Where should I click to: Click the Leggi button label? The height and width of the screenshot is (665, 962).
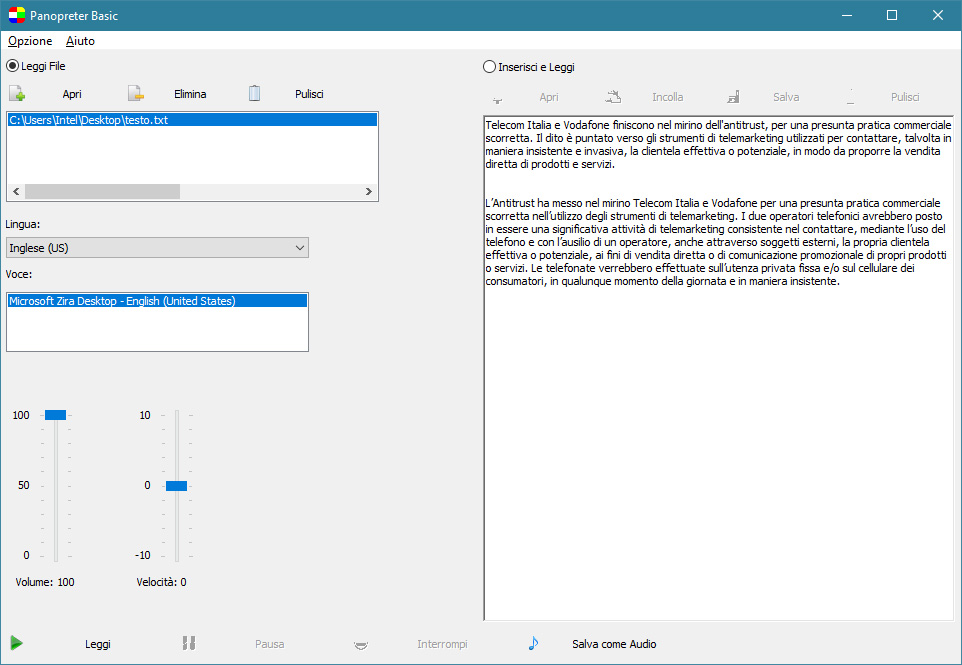(x=98, y=644)
